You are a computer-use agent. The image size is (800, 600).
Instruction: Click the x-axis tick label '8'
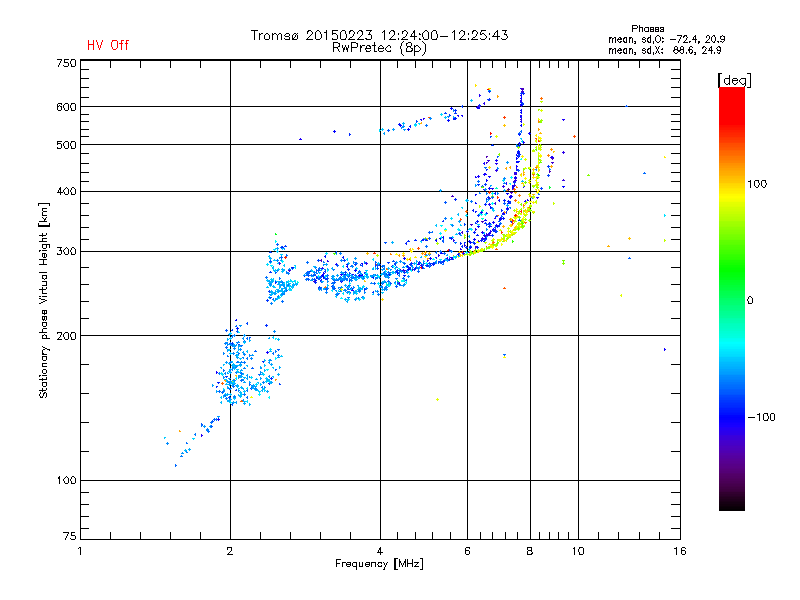[530, 551]
